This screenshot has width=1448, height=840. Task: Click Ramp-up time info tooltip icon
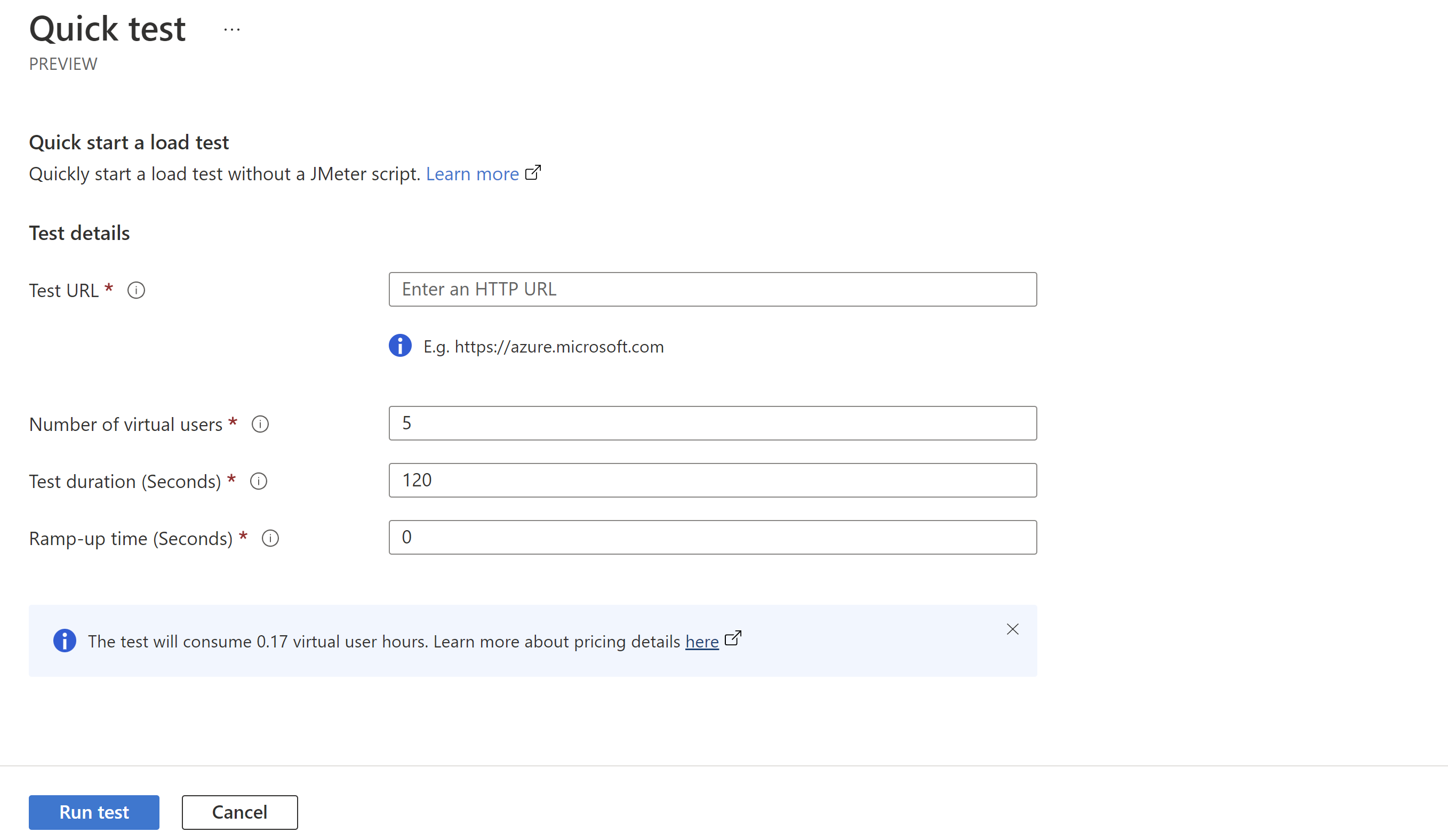point(270,538)
